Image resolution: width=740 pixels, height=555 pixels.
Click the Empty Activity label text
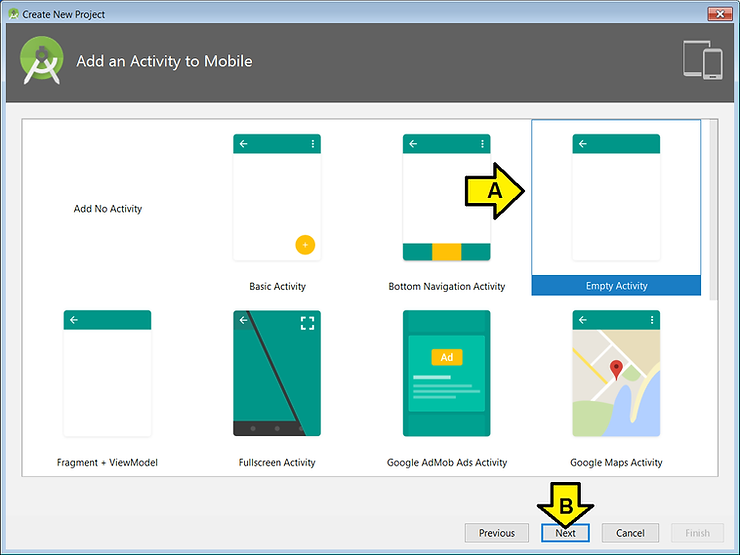[616, 286]
